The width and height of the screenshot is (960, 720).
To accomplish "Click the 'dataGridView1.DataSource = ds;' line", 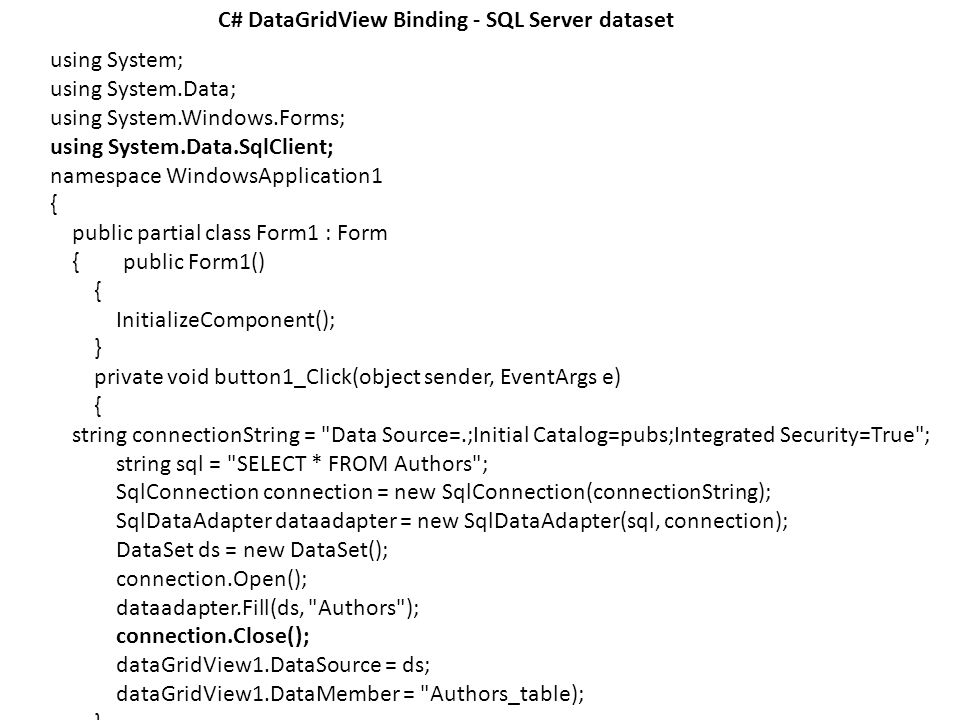I will coord(273,665).
